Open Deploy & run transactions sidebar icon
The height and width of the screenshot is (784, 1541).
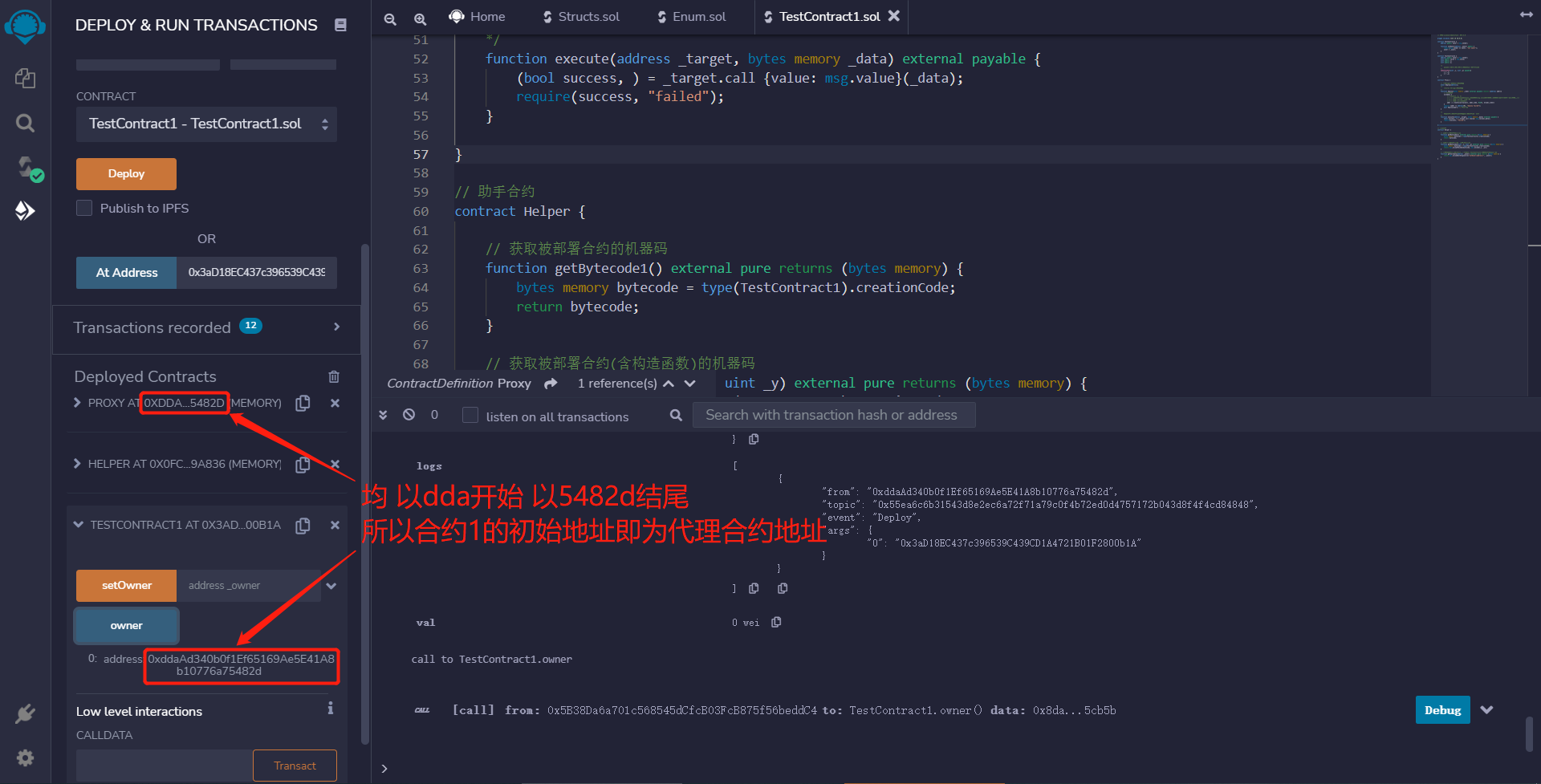(x=25, y=211)
